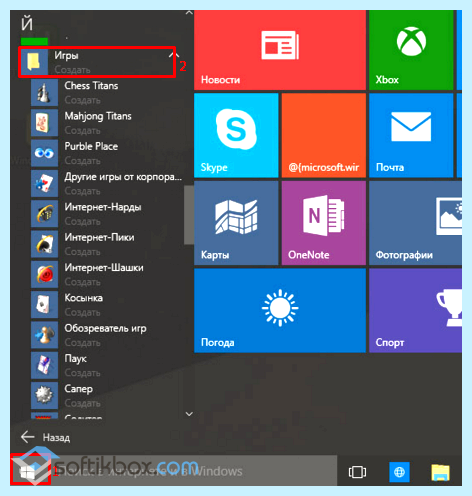472x496 pixels.
Task: Open the Обозреватель игр icon
Action: click(x=44, y=335)
